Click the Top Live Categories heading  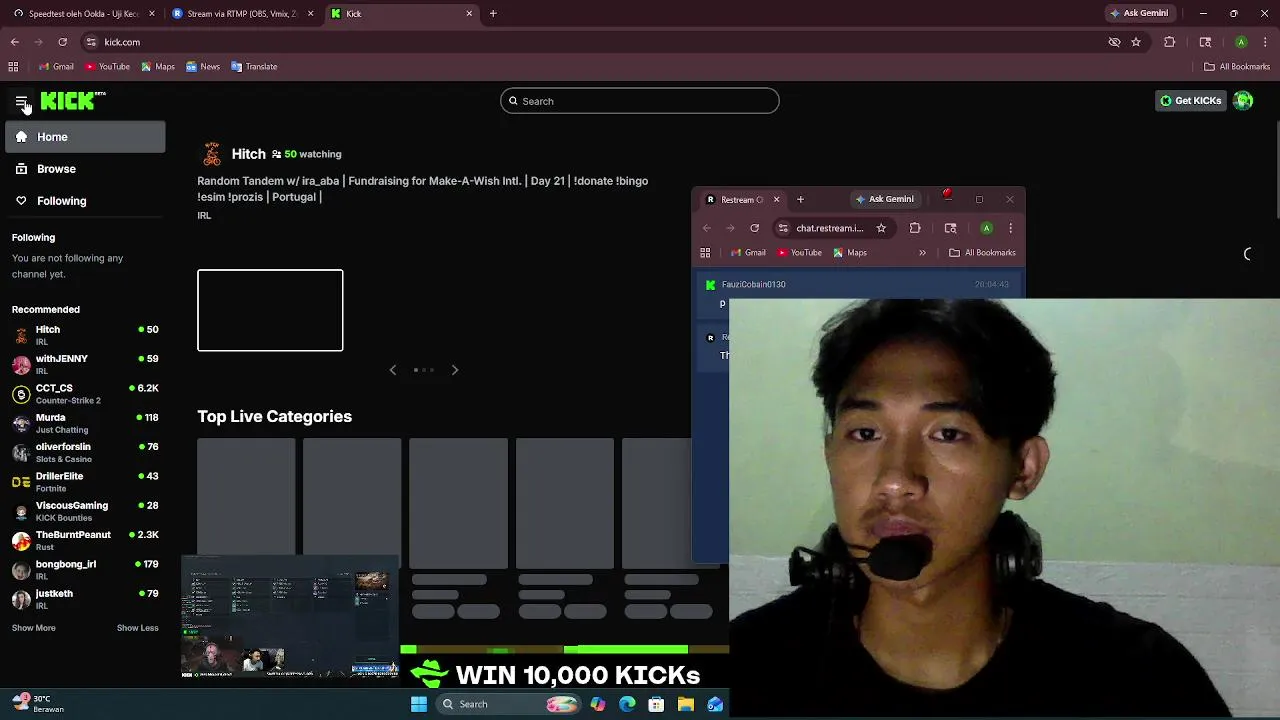point(274,416)
